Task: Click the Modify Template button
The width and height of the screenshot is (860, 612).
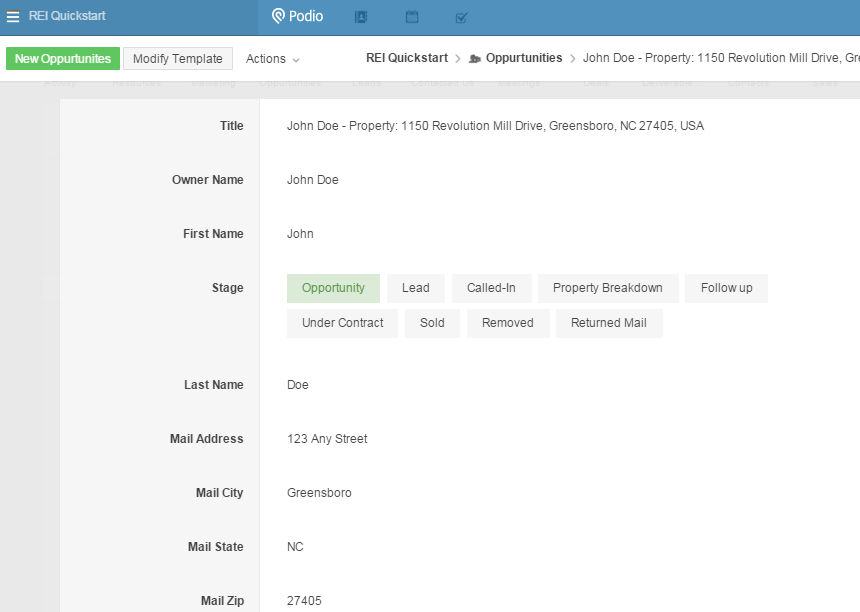Action: 178,59
